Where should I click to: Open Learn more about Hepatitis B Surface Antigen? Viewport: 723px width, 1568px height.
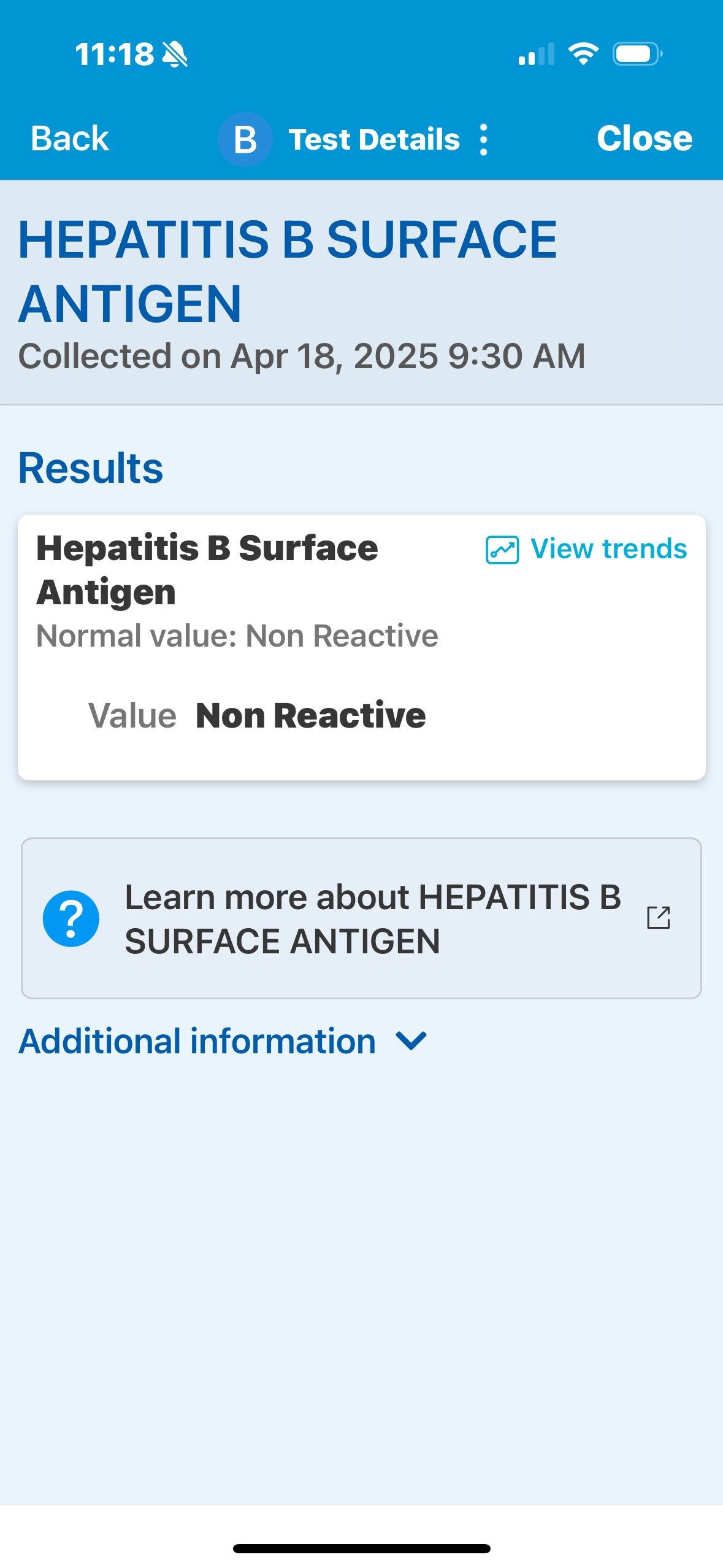click(372, 919)
